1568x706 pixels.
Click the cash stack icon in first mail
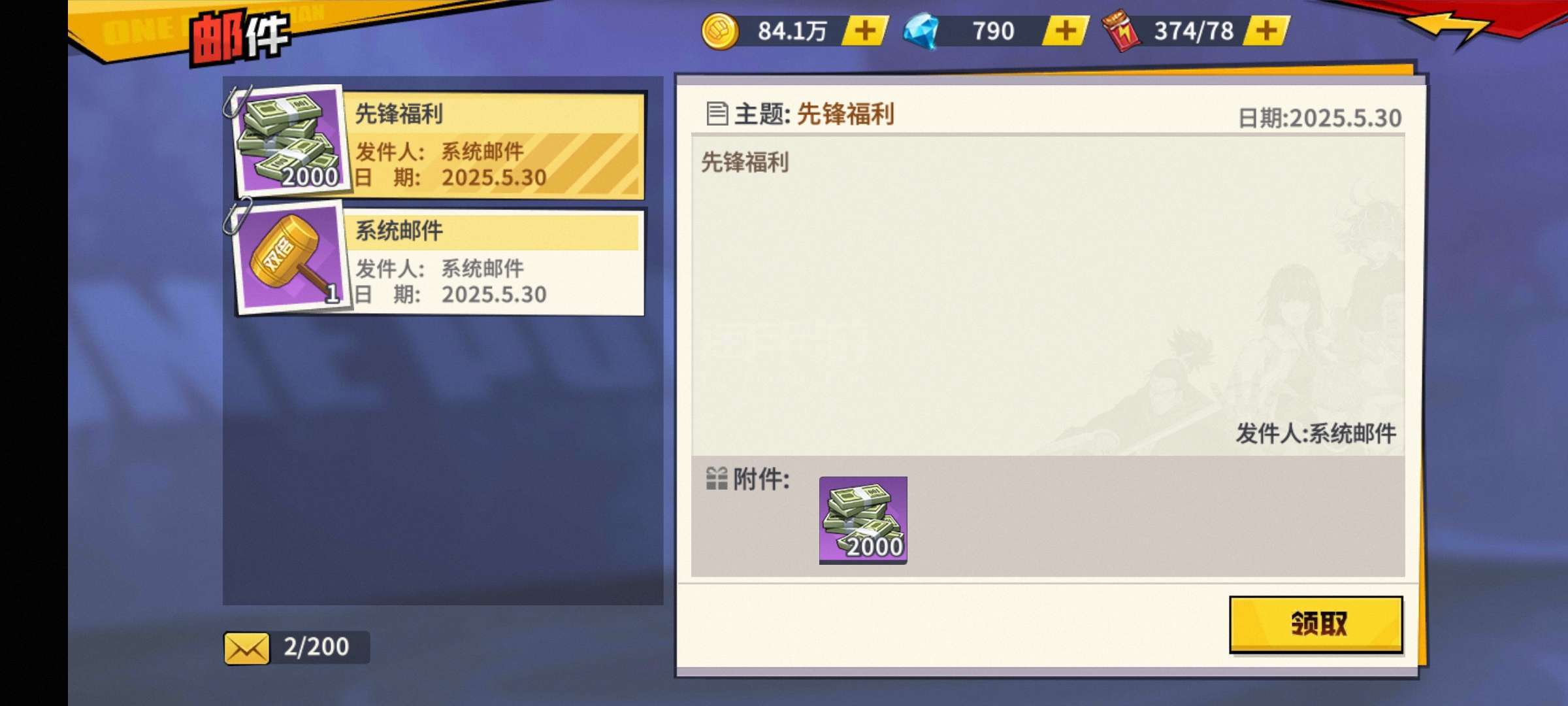290,140
